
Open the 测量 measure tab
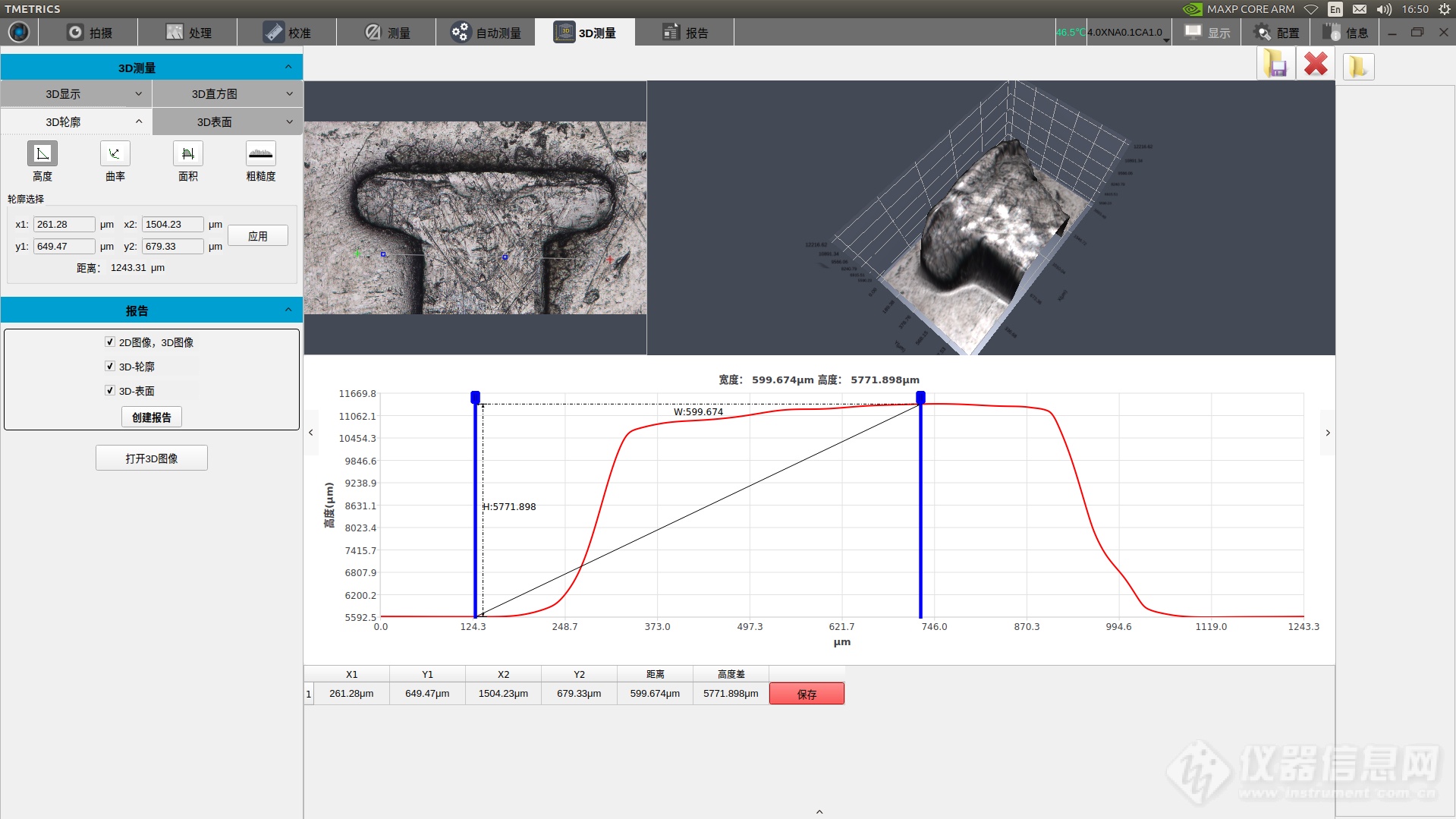[x=387, y=33]
